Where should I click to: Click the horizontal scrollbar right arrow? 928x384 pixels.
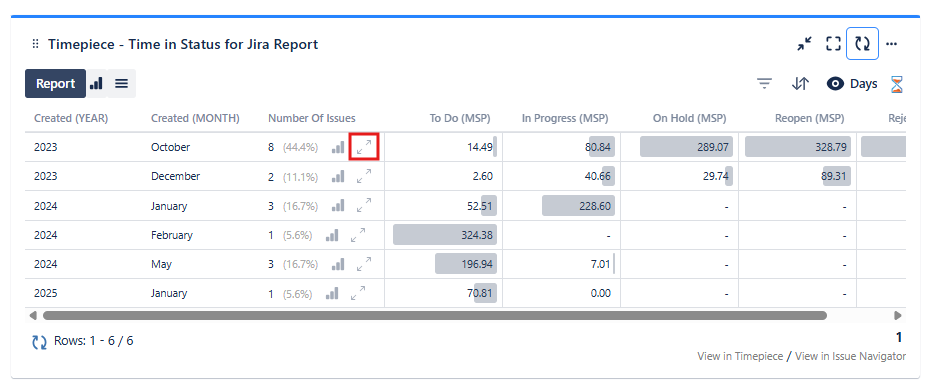tap(898, 315)
